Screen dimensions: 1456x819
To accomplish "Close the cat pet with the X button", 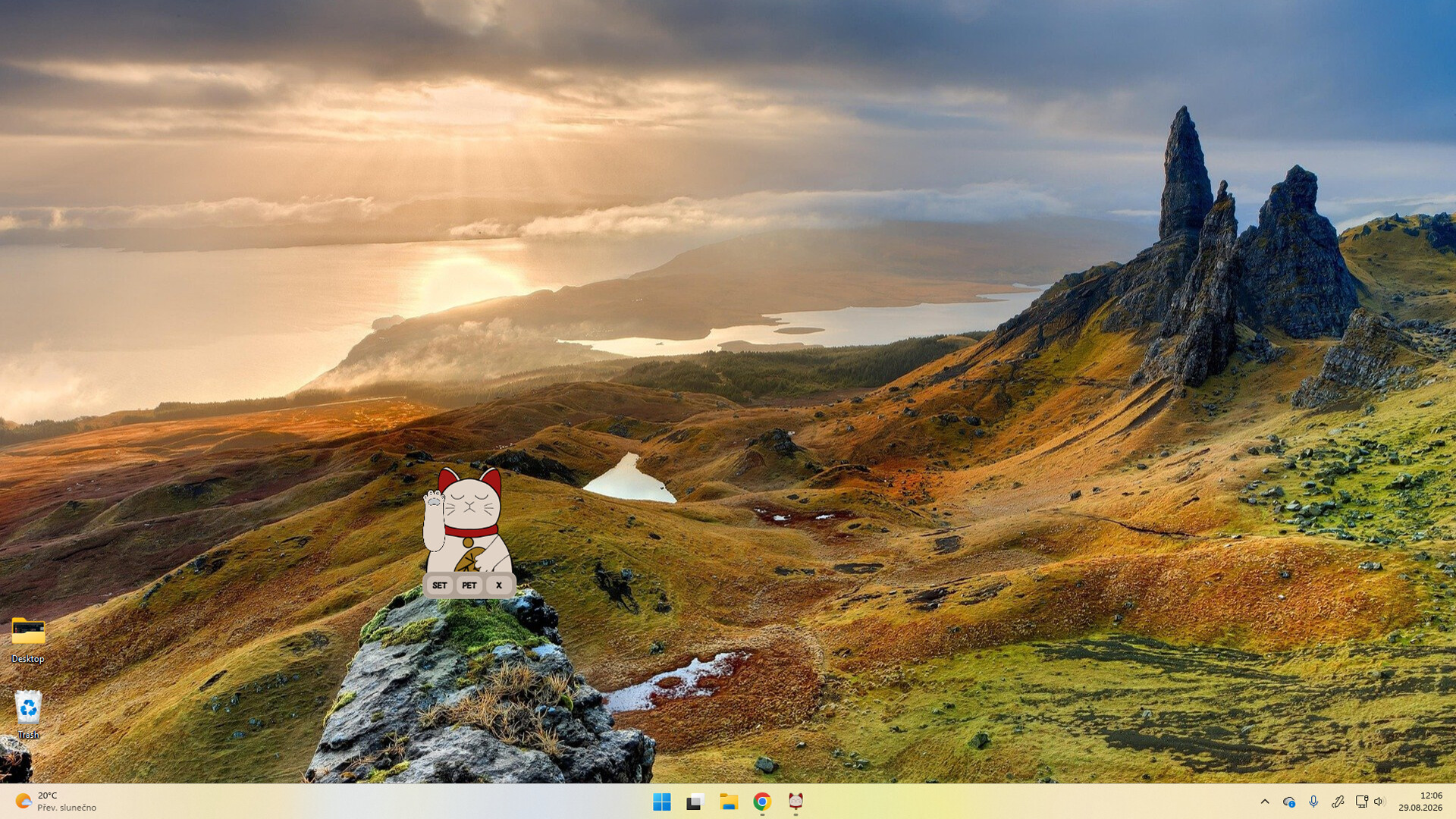I will pos(498,585).
